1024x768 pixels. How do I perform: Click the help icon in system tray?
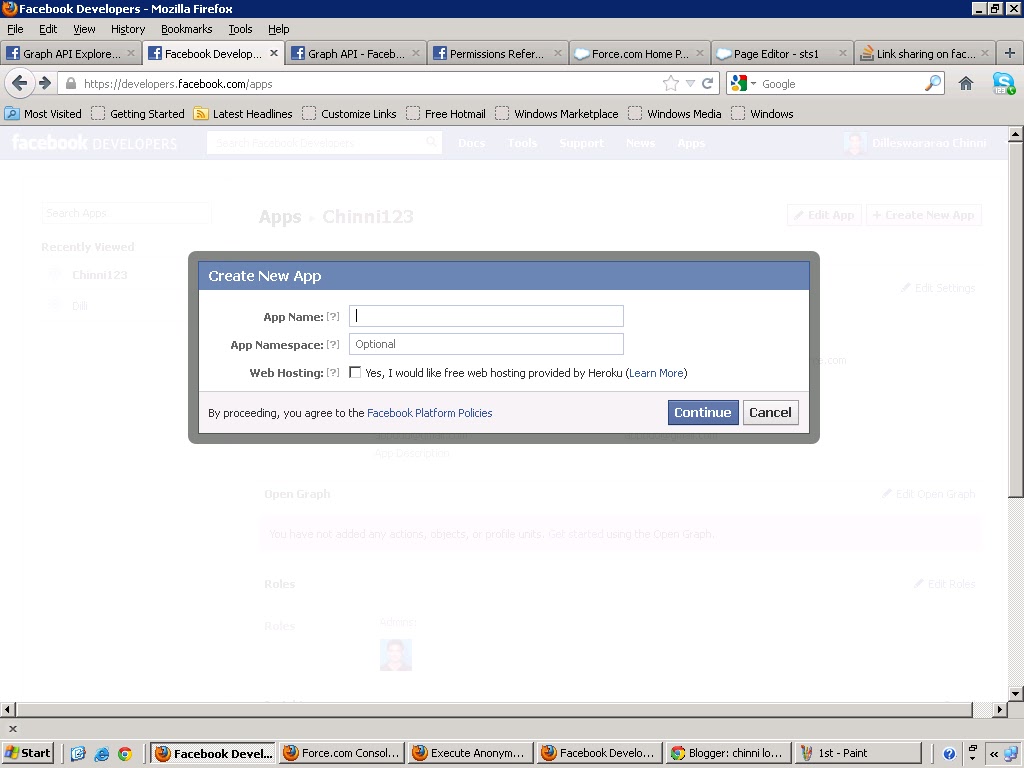[949, 754]
